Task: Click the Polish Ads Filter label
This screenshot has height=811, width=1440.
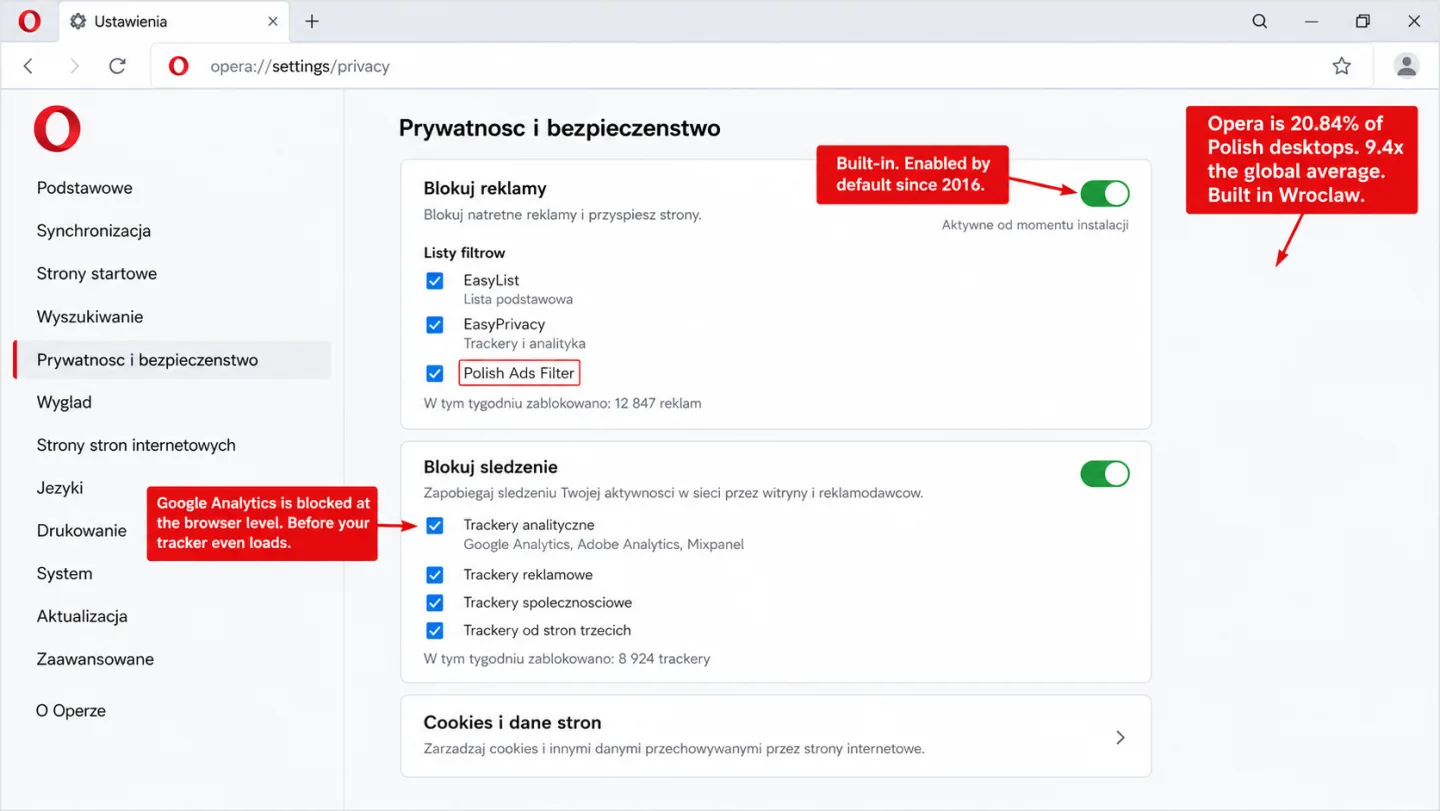Action: [519, 373]
